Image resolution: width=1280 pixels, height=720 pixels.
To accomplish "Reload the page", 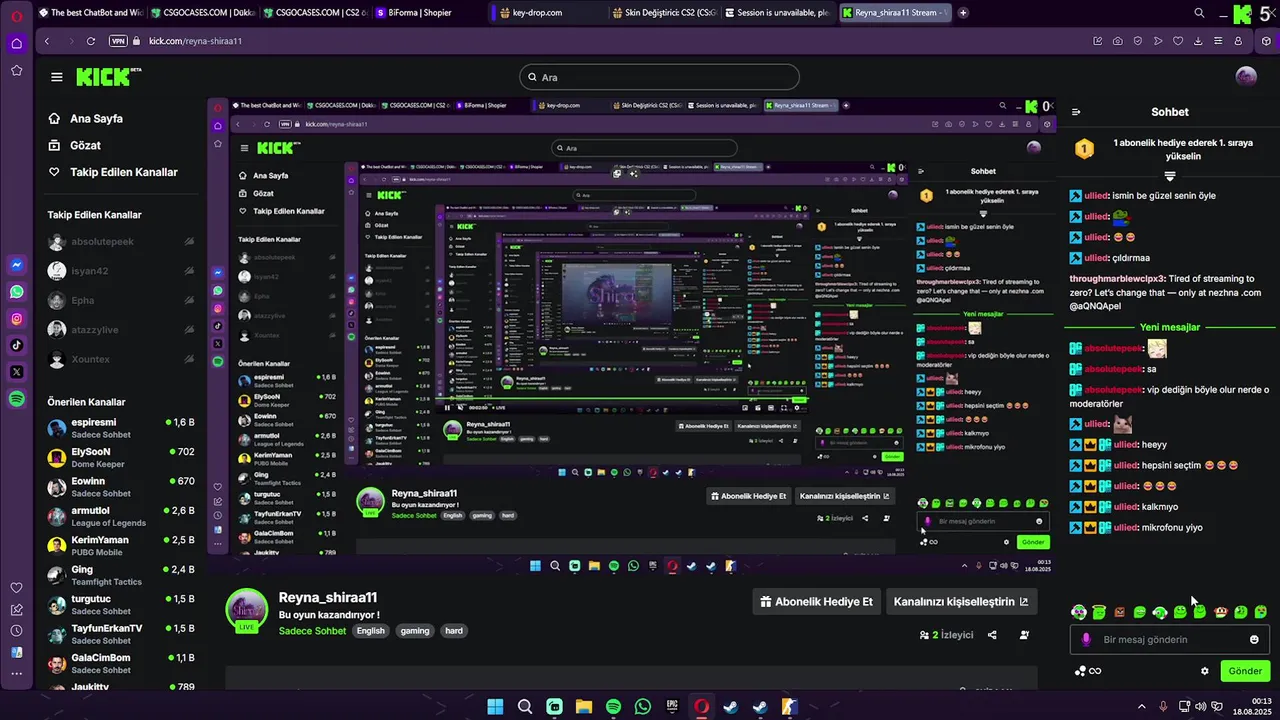I will click(91, 41).
